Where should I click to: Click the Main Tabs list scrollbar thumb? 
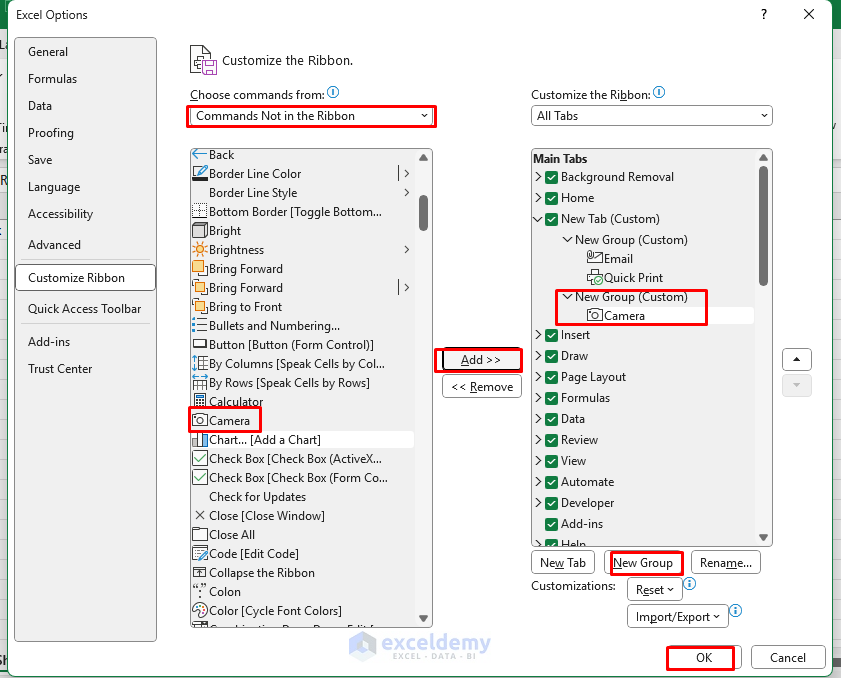click(x=763, y=226)
